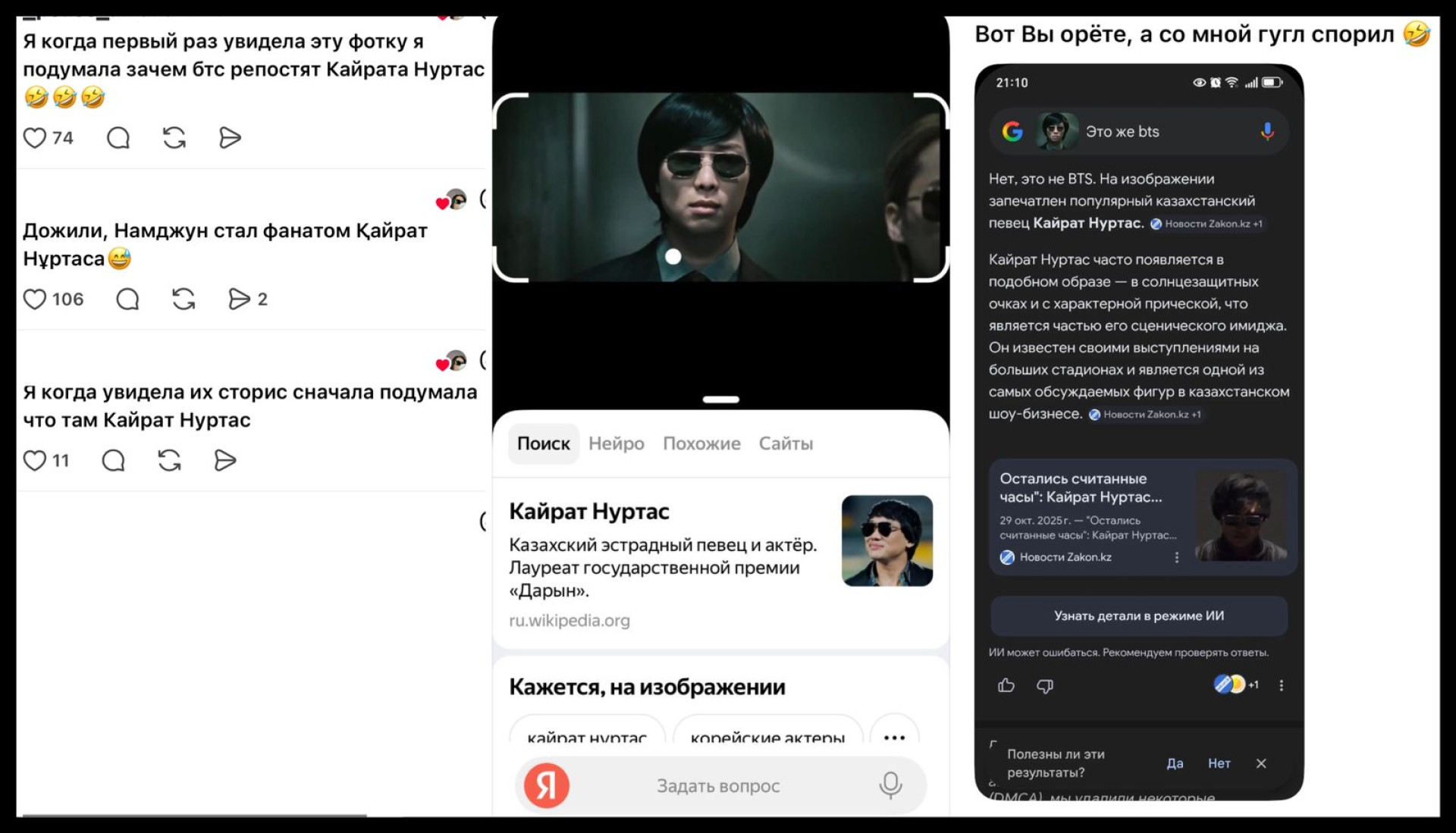Repost the post with 11 likes
Screen dimensions: 1456x833
coord(169,461)
